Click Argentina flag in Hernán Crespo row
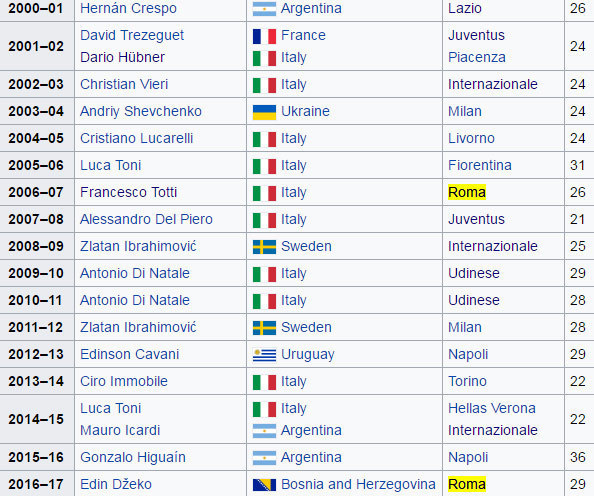The height and width of the screenshot is (496, 594). pyautogui.click(x=264, y=9)
